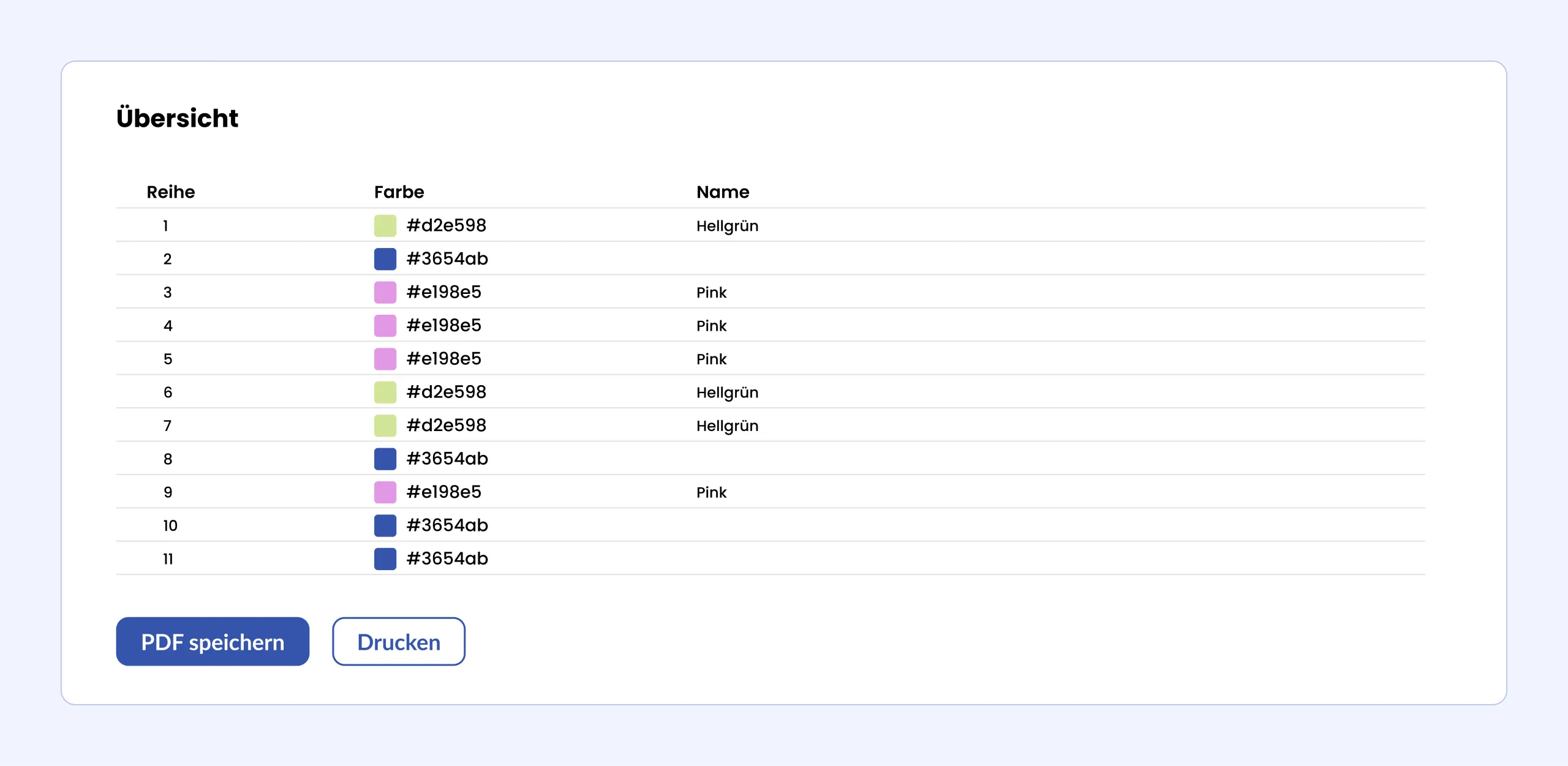Click row number 6 in Reihe column
The height and width of the screenshot is (766, 1568).
(x=168, y=392)
